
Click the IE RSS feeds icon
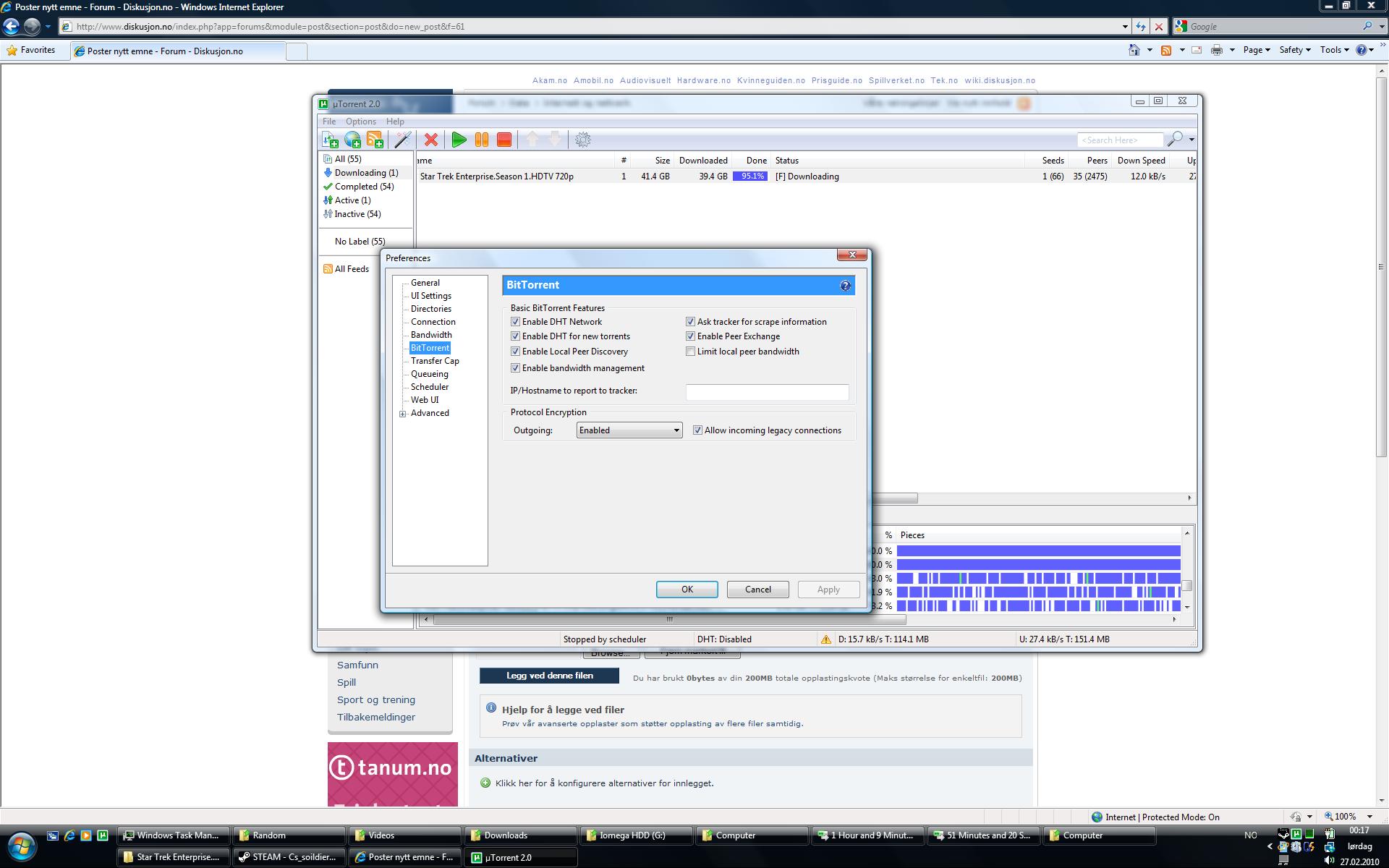click(x=1166, y=50)
